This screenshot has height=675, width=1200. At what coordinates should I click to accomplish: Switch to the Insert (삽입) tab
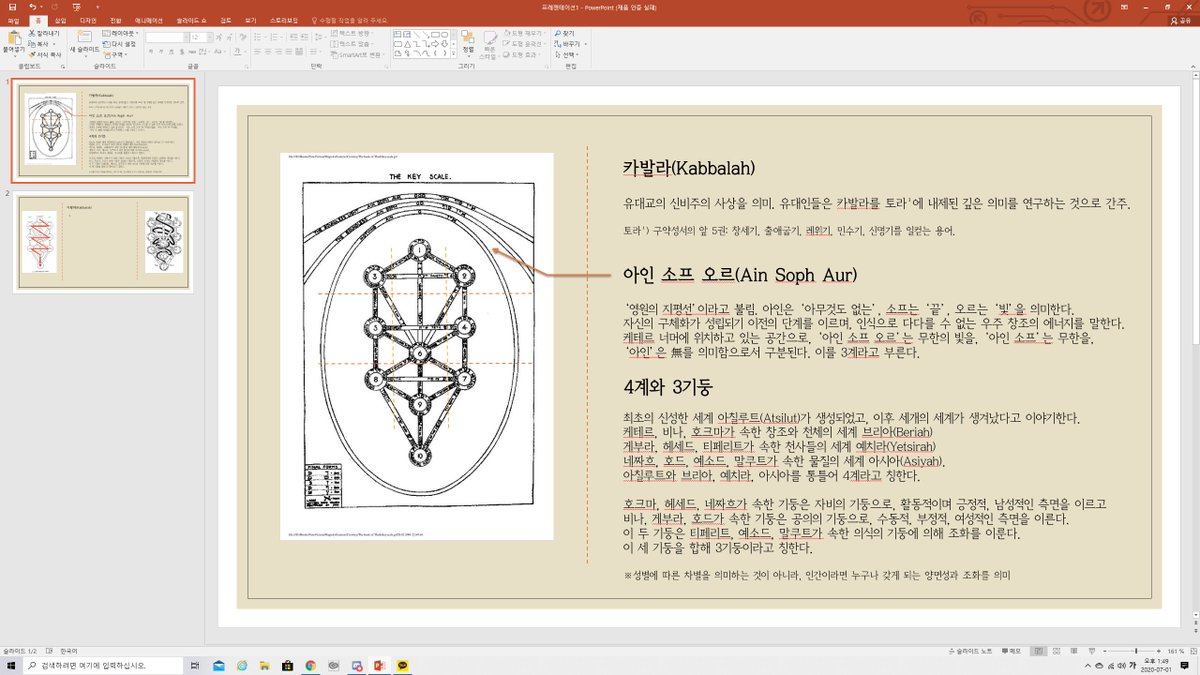(61, 19)
